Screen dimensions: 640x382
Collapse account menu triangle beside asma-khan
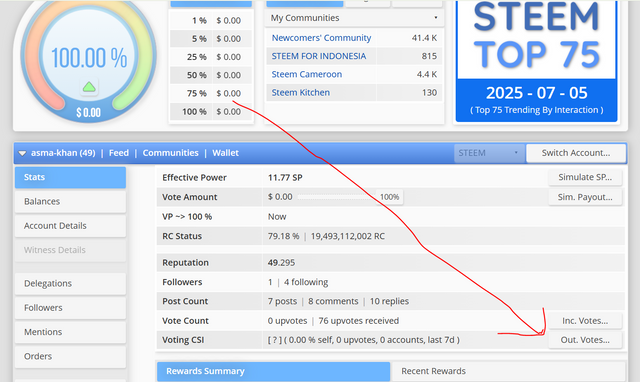click(x=22, y=153)
